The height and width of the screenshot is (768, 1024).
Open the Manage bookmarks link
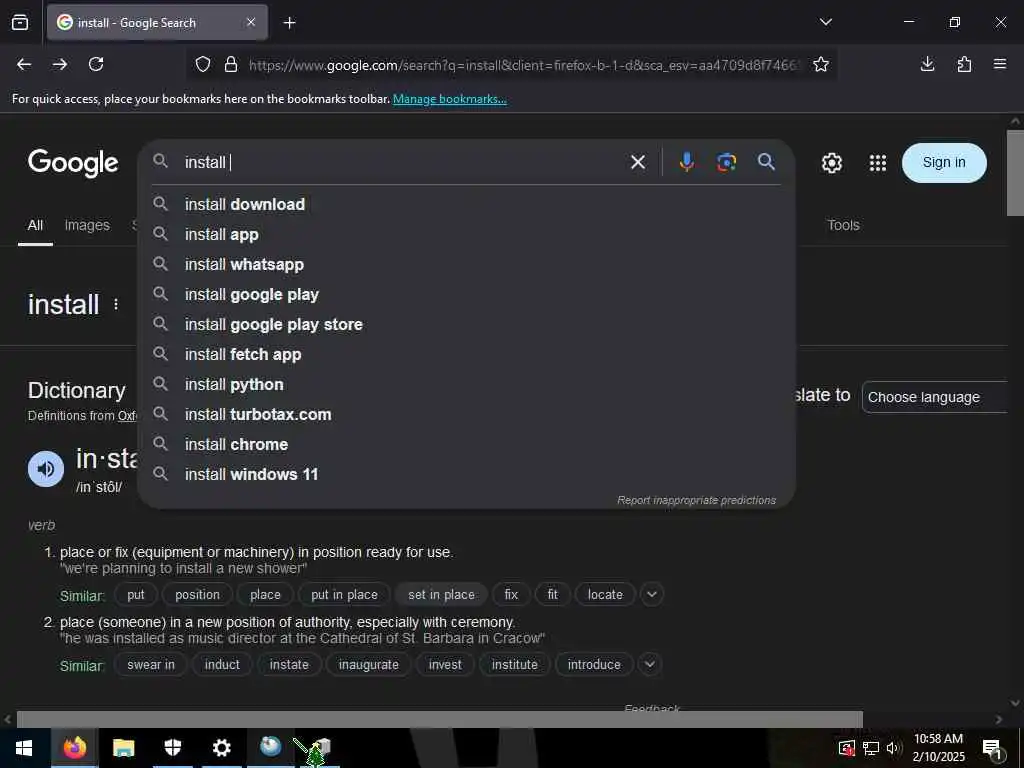pyautogui.click(x=449, y=99)
